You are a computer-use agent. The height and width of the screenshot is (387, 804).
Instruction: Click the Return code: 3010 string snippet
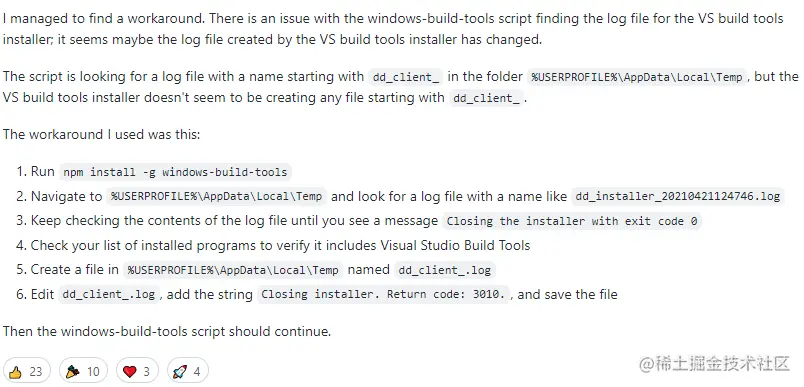[384, 294]
